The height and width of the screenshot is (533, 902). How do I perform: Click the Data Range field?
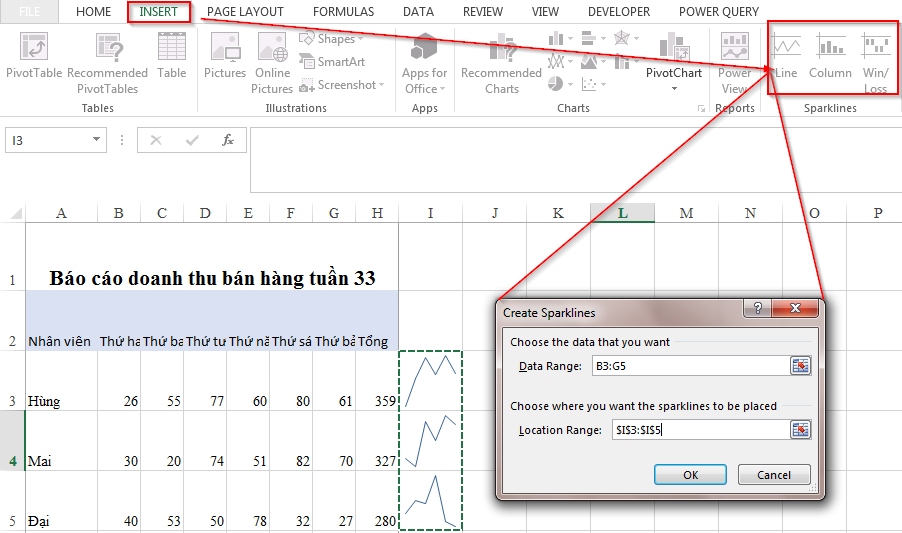pos(691,366)
